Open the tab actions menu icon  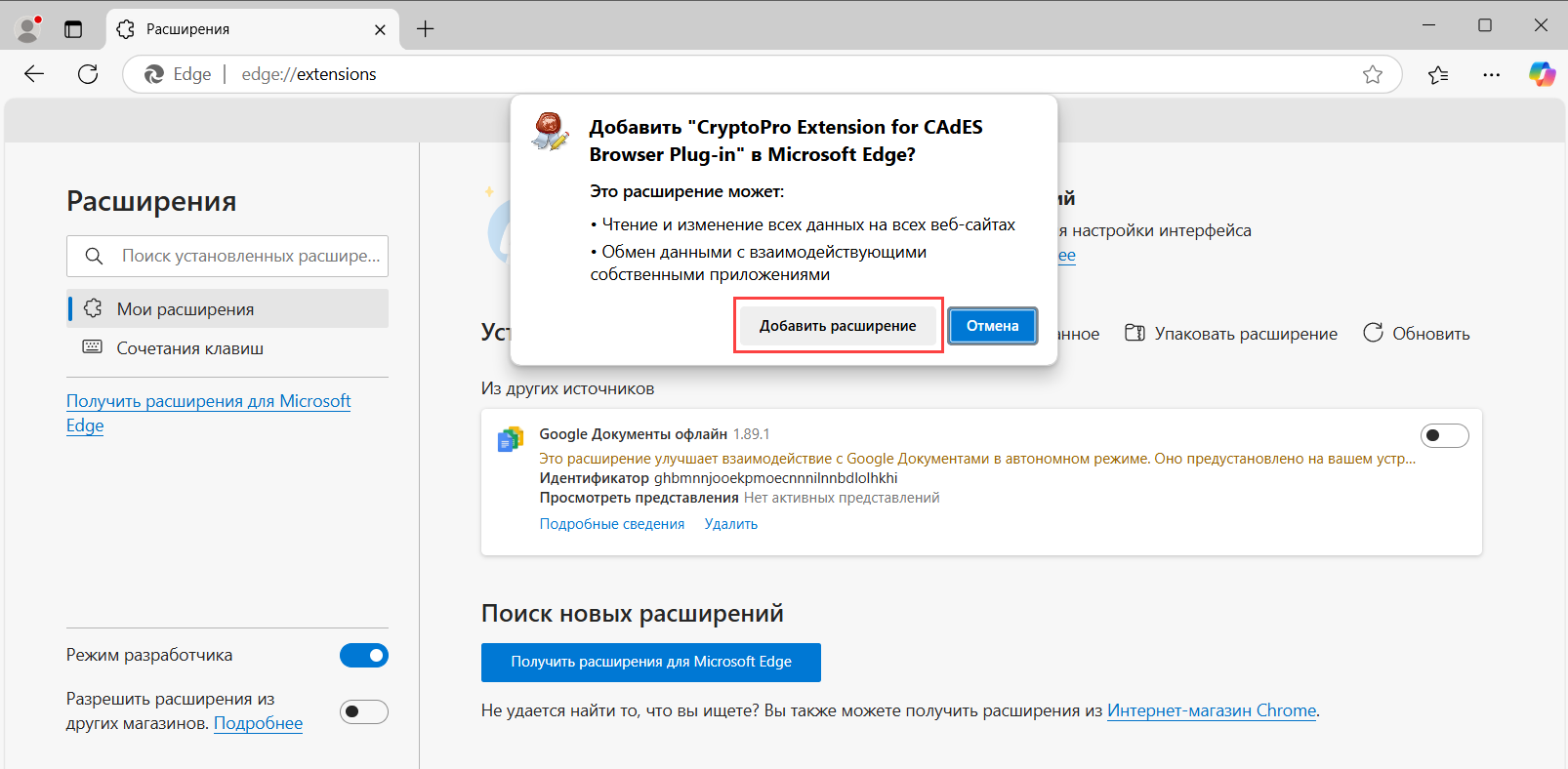(x=73, y=29)
